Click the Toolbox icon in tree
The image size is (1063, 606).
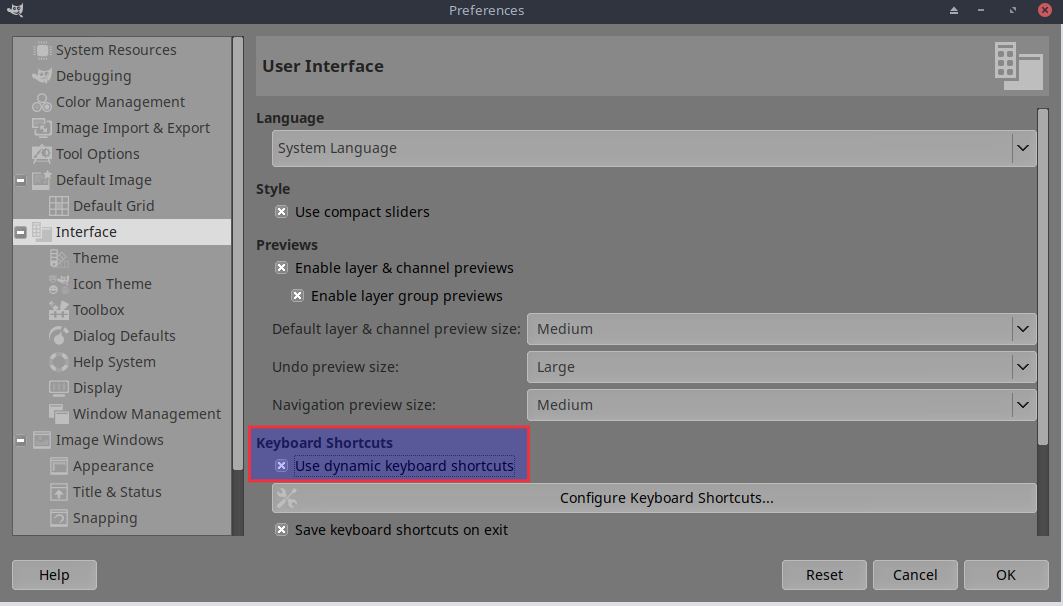pos(58,310)
